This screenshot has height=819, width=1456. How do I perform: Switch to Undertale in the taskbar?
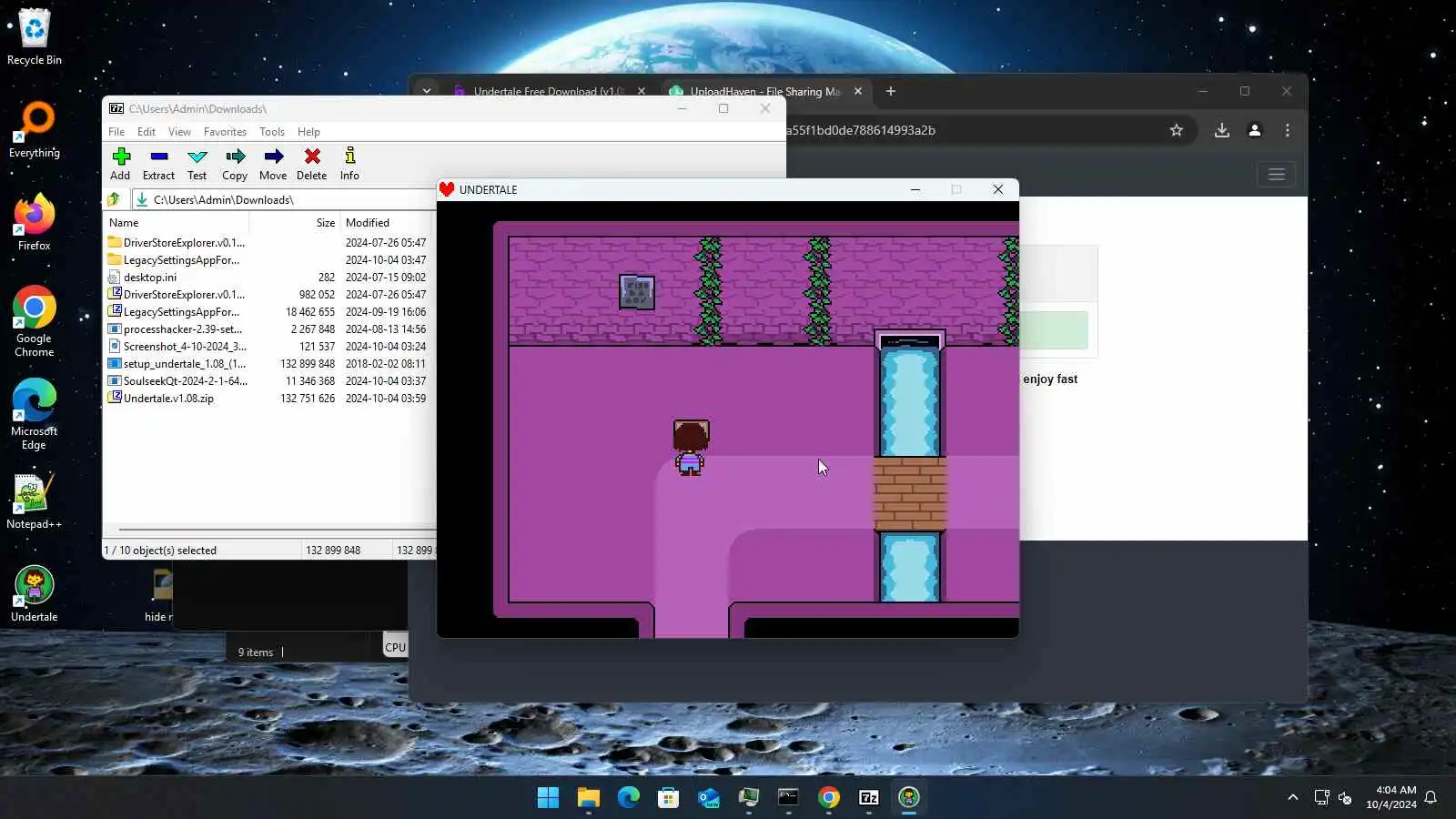point(909,798)
